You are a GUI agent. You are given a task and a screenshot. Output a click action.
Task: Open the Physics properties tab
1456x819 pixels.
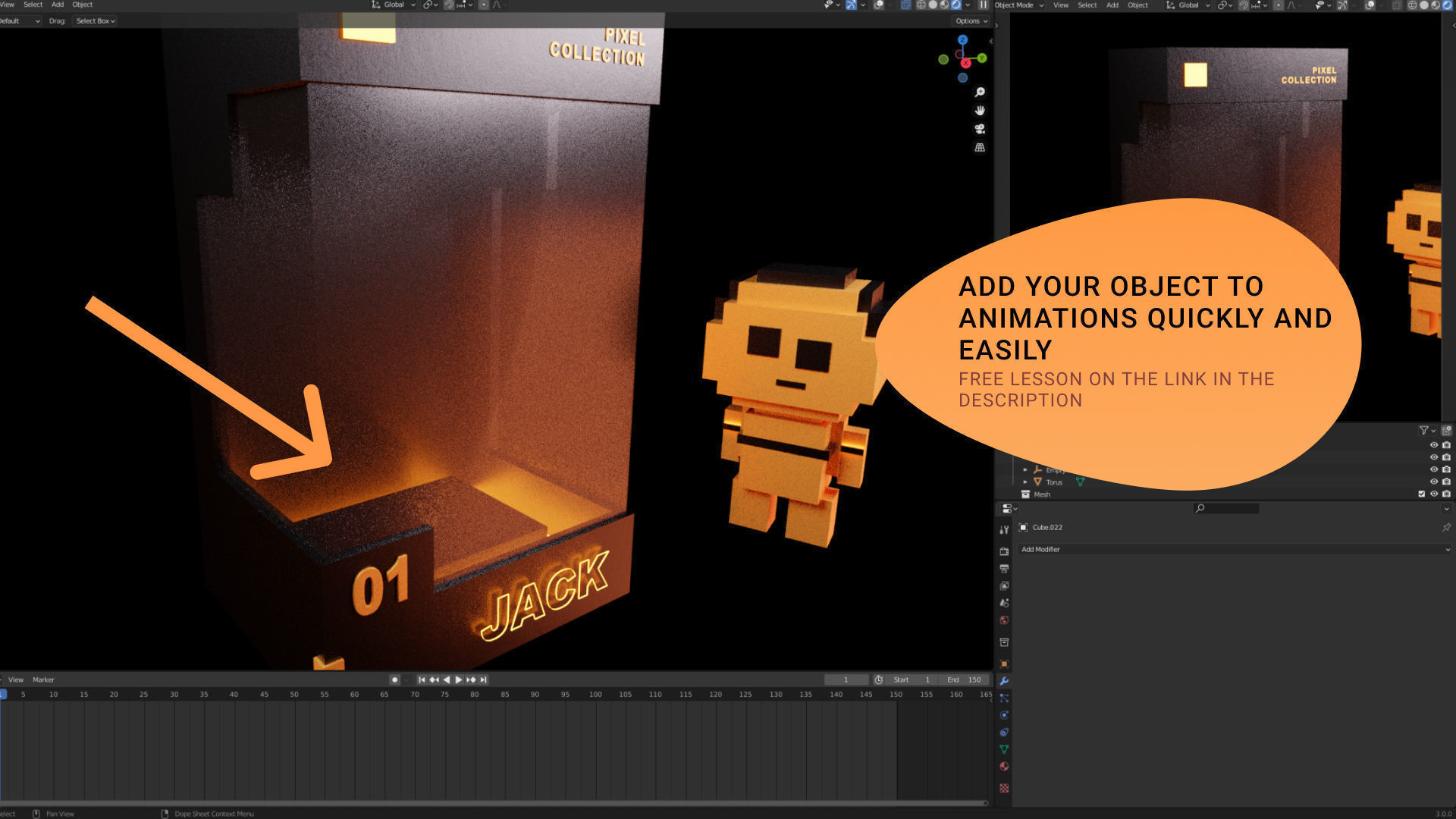point(1004,715)
